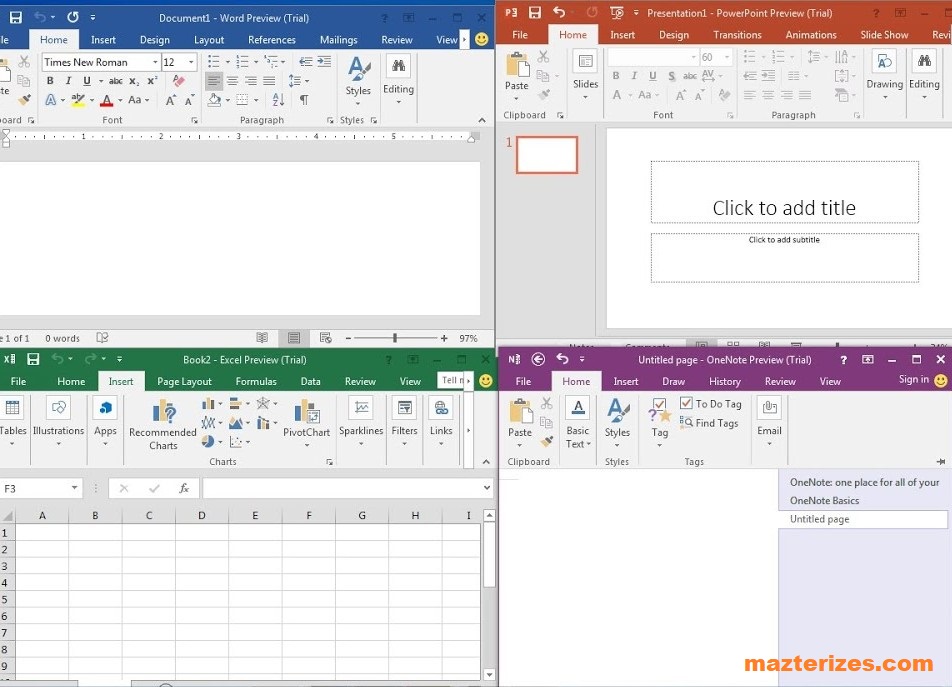Show paragraph marks in Word
This screenshot has width=952, height=687.
[304, 100]
